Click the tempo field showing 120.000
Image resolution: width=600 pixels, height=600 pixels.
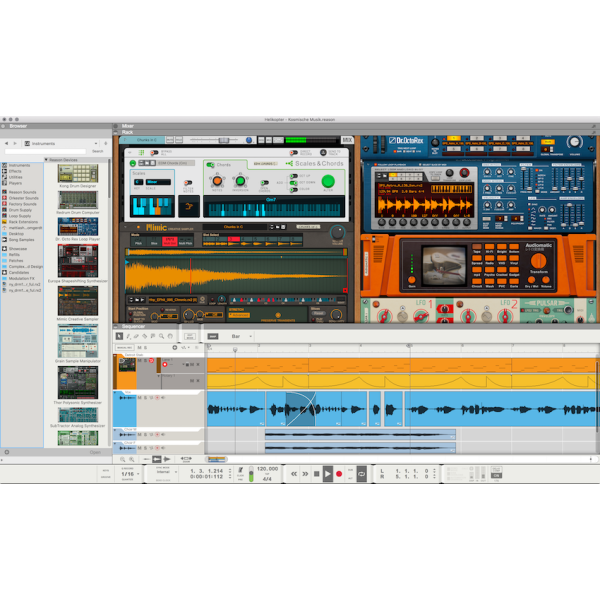pos(267,468)
